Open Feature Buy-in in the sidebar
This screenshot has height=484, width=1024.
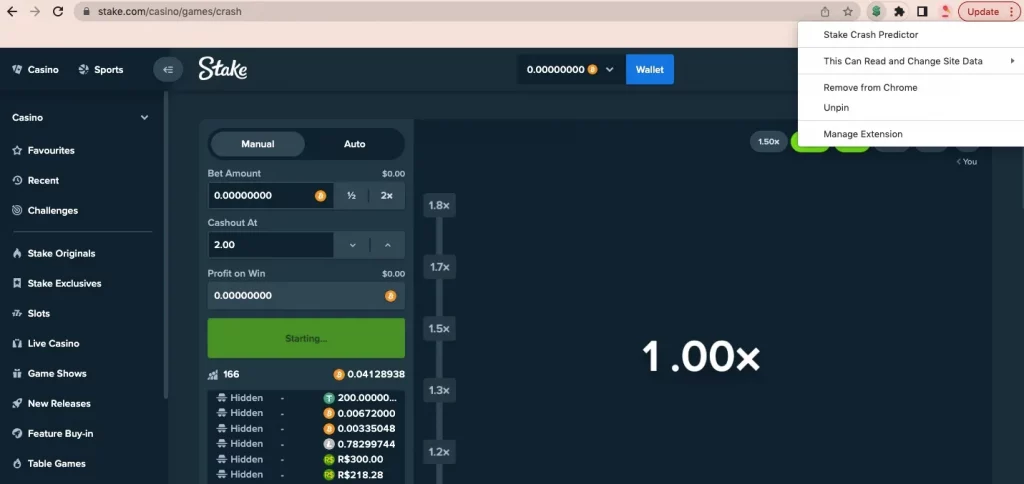[52, 434]
